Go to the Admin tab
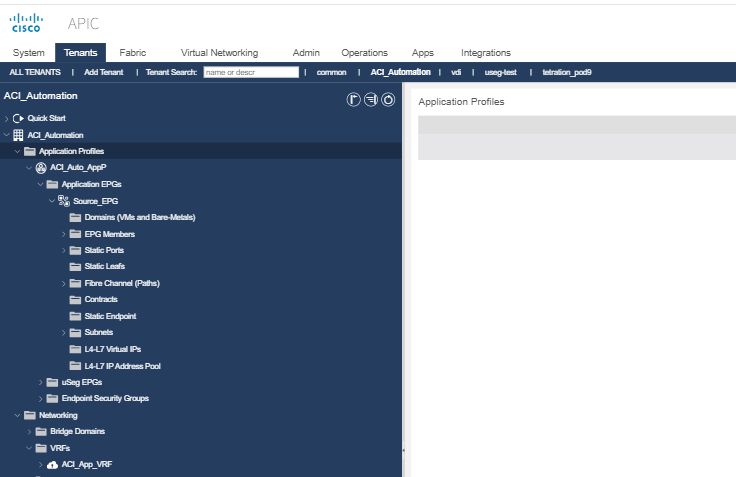 pyautogui.click(x=306, y=53)
